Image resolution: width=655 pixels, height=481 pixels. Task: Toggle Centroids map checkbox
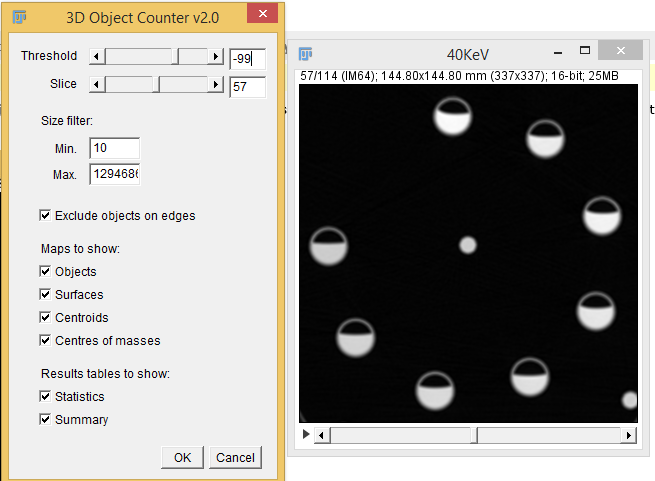click(45, 318)
